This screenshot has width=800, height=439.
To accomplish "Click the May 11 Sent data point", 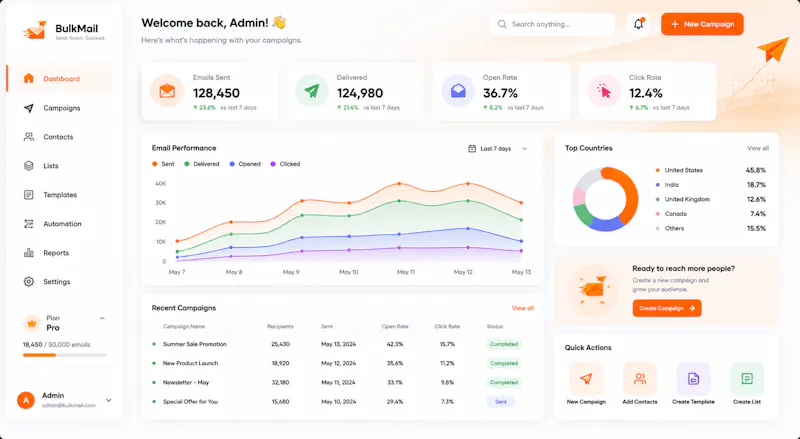I will tap(399, 183).
